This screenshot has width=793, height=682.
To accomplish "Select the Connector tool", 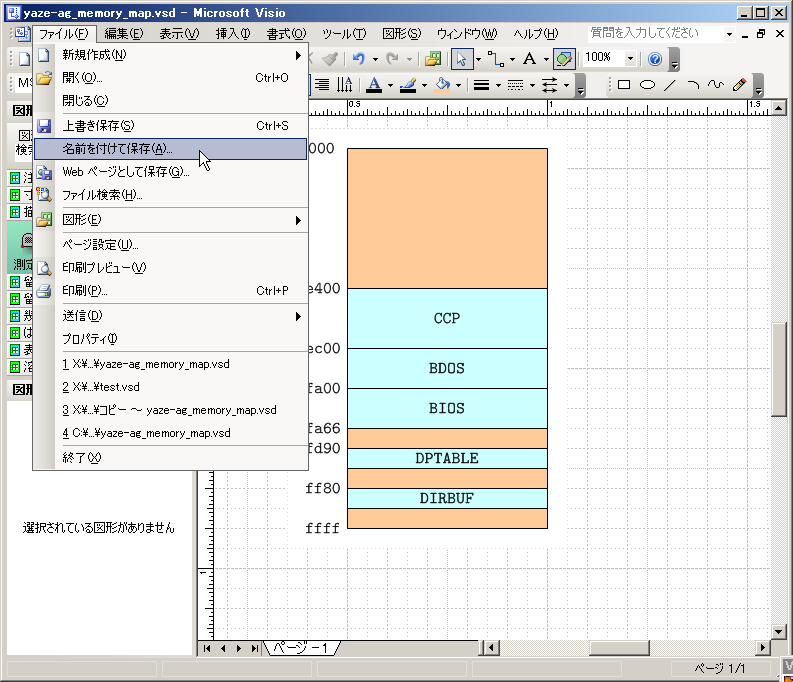I will tap(496, 59).
